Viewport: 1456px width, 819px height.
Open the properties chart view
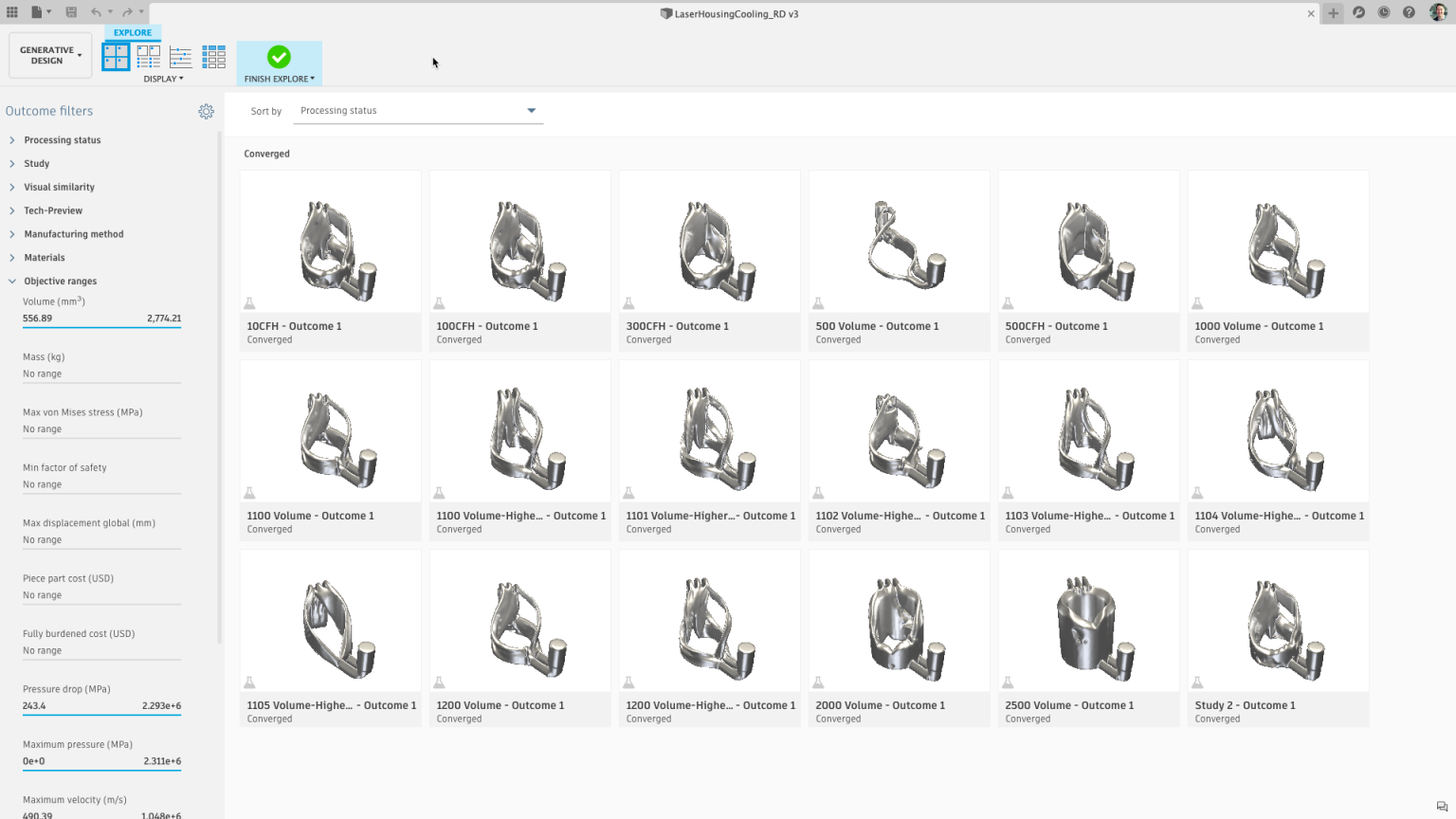coord(180,56)
